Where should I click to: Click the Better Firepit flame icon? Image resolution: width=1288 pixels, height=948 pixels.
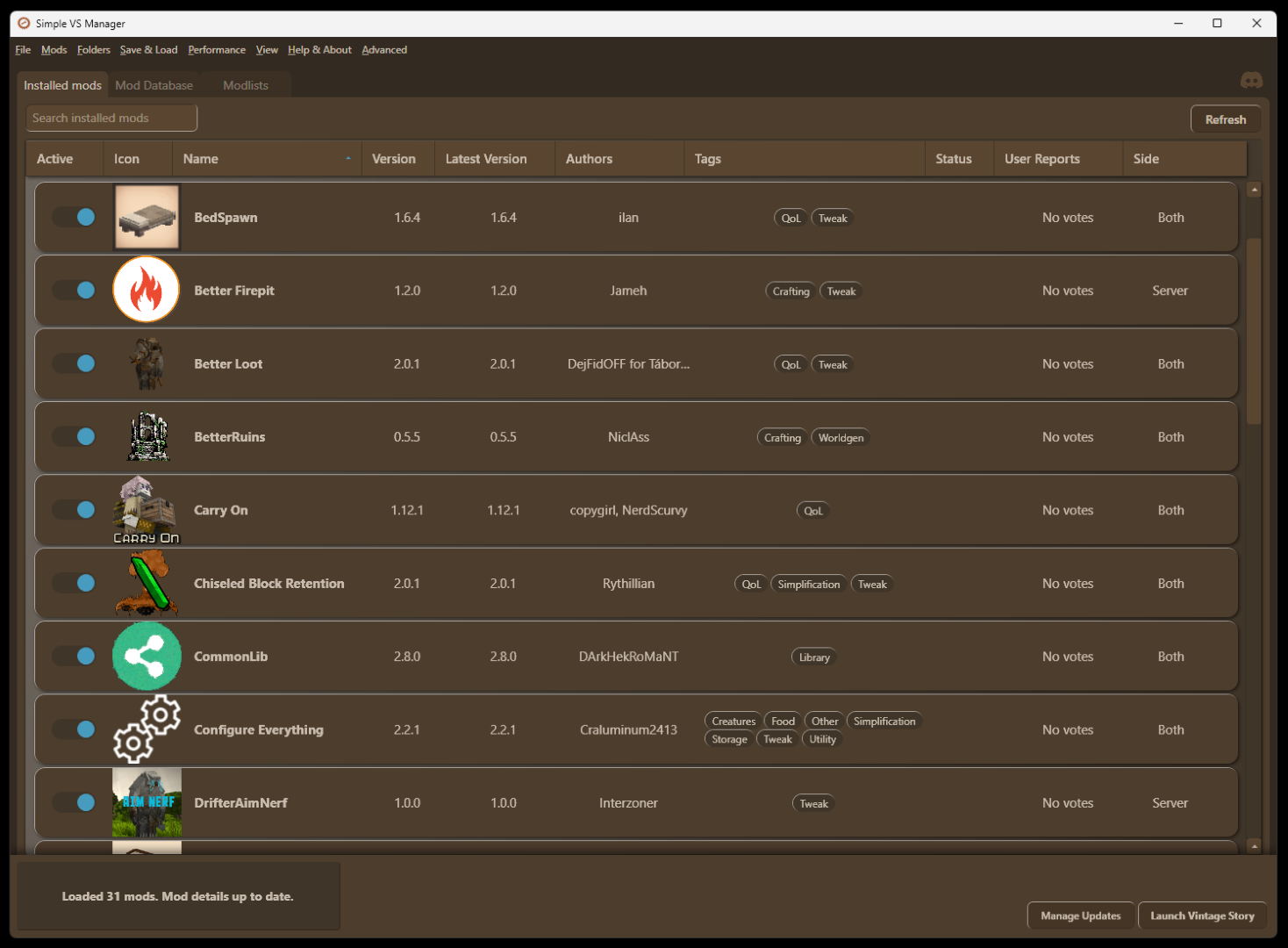click(x=147, y=290)
